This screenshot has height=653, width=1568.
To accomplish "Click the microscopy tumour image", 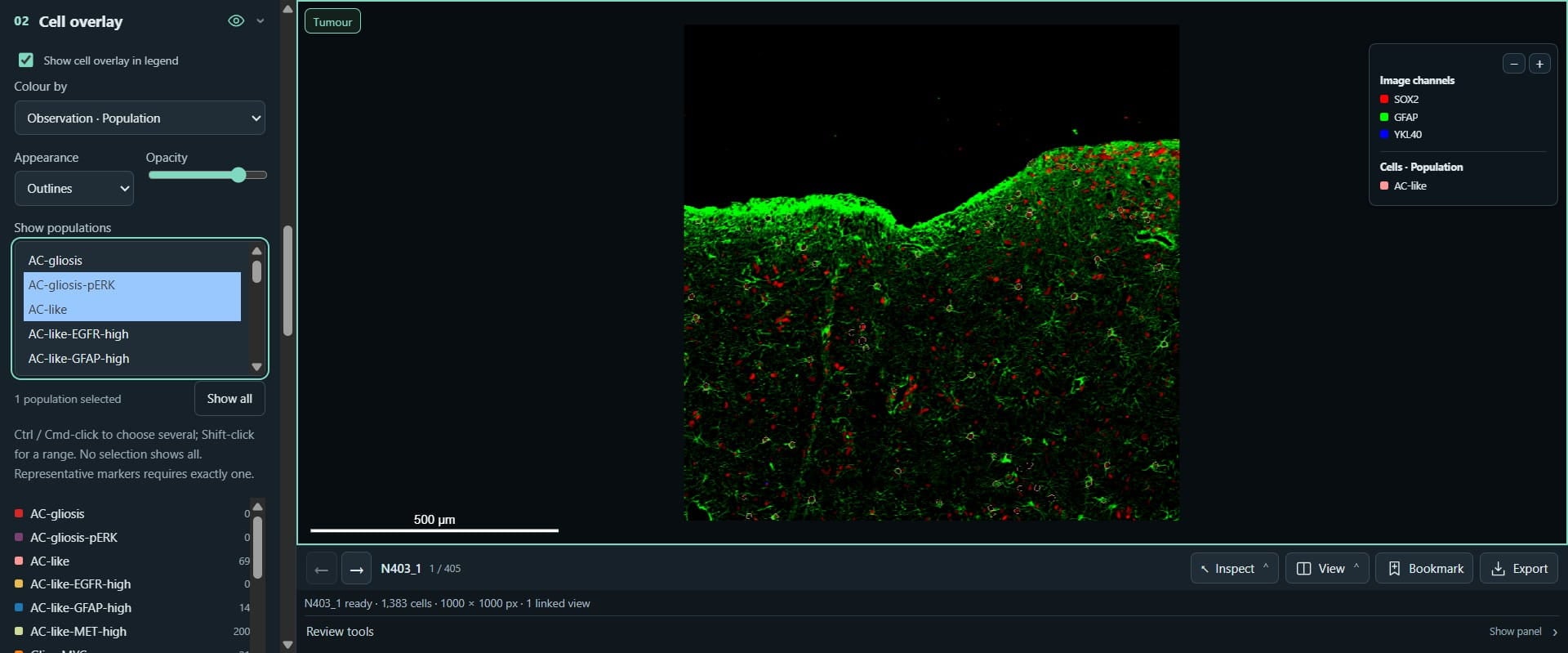I will point(931,272).
